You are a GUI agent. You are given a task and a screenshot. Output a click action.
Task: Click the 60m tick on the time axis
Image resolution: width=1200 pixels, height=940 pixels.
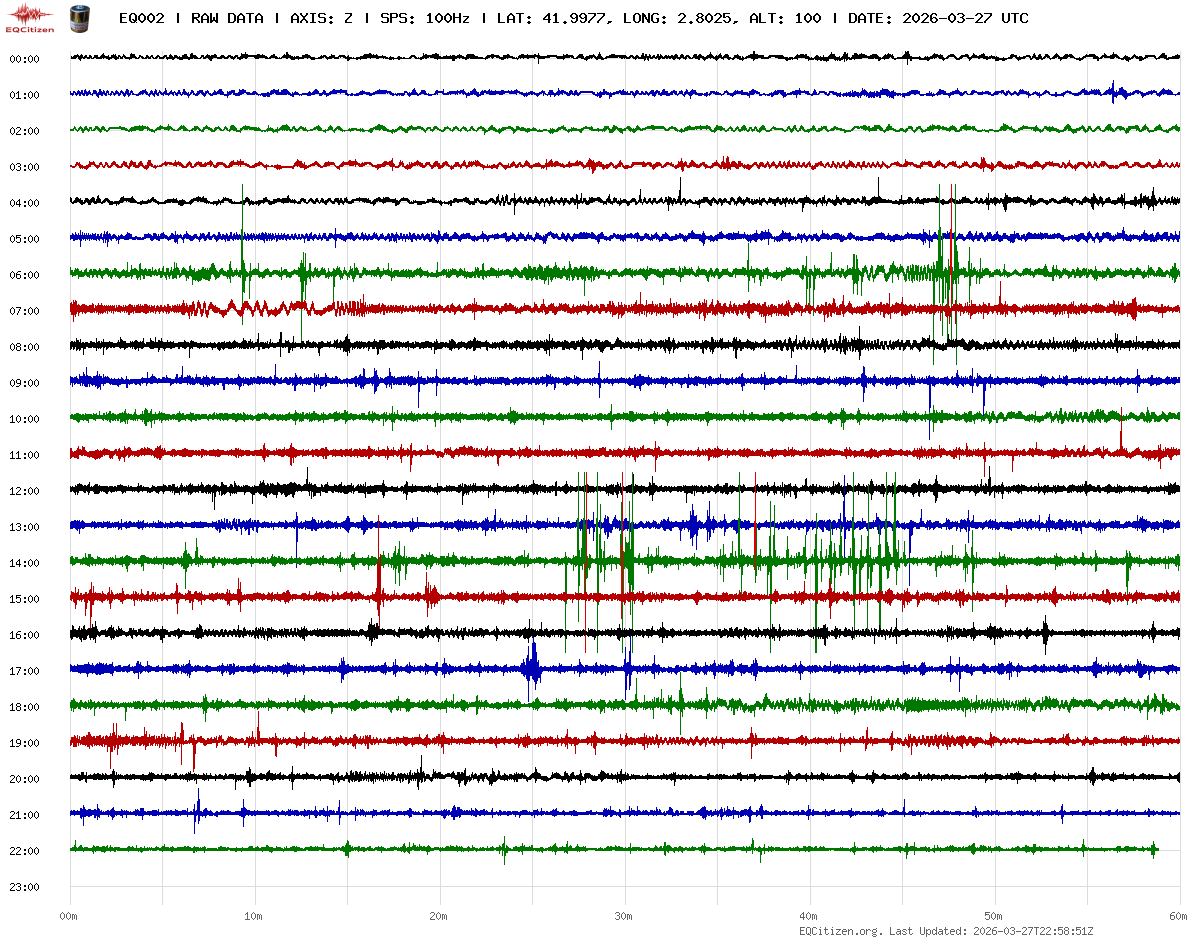pos(1178,916)
